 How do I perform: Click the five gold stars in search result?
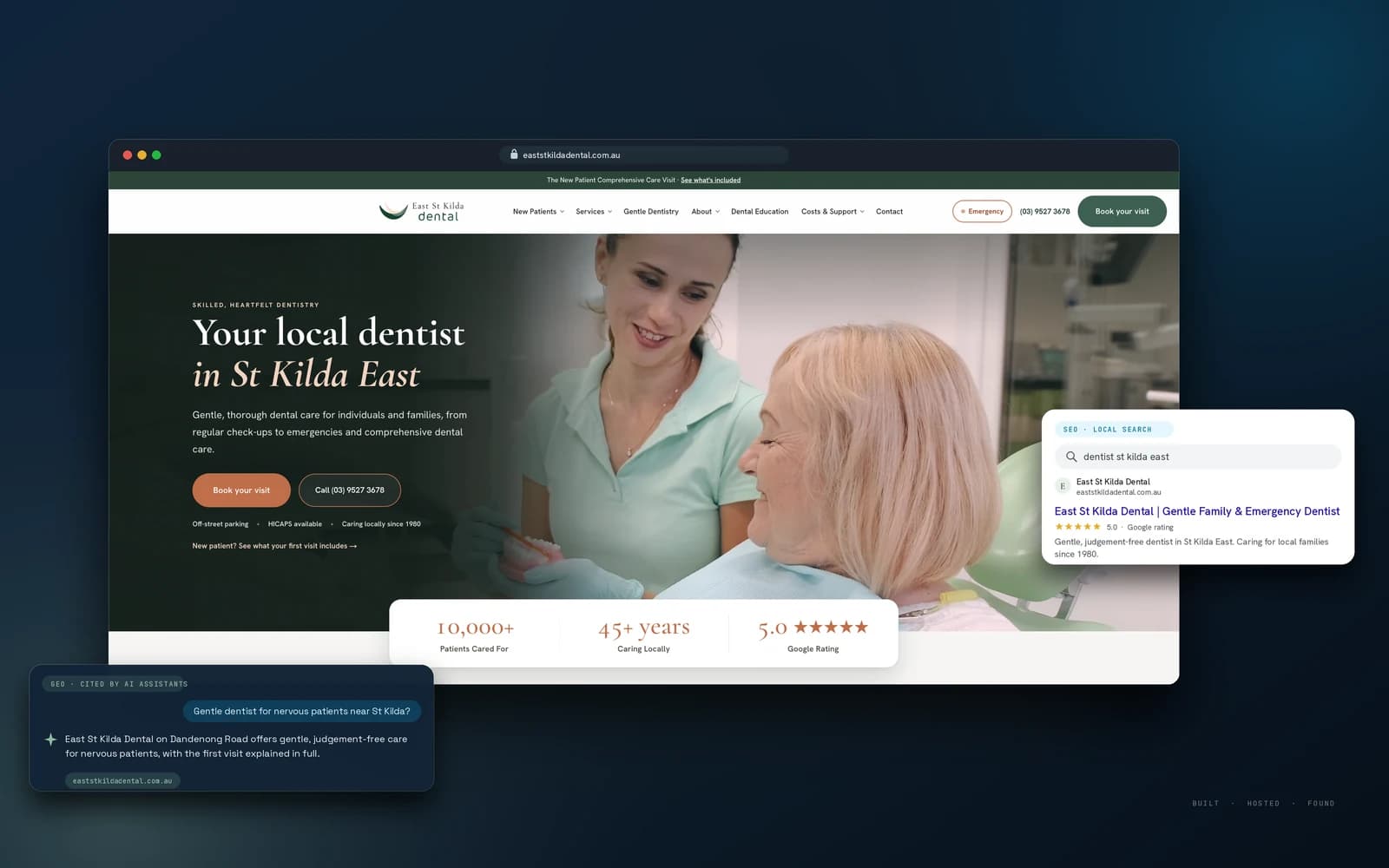click(x=1077, y=527)
